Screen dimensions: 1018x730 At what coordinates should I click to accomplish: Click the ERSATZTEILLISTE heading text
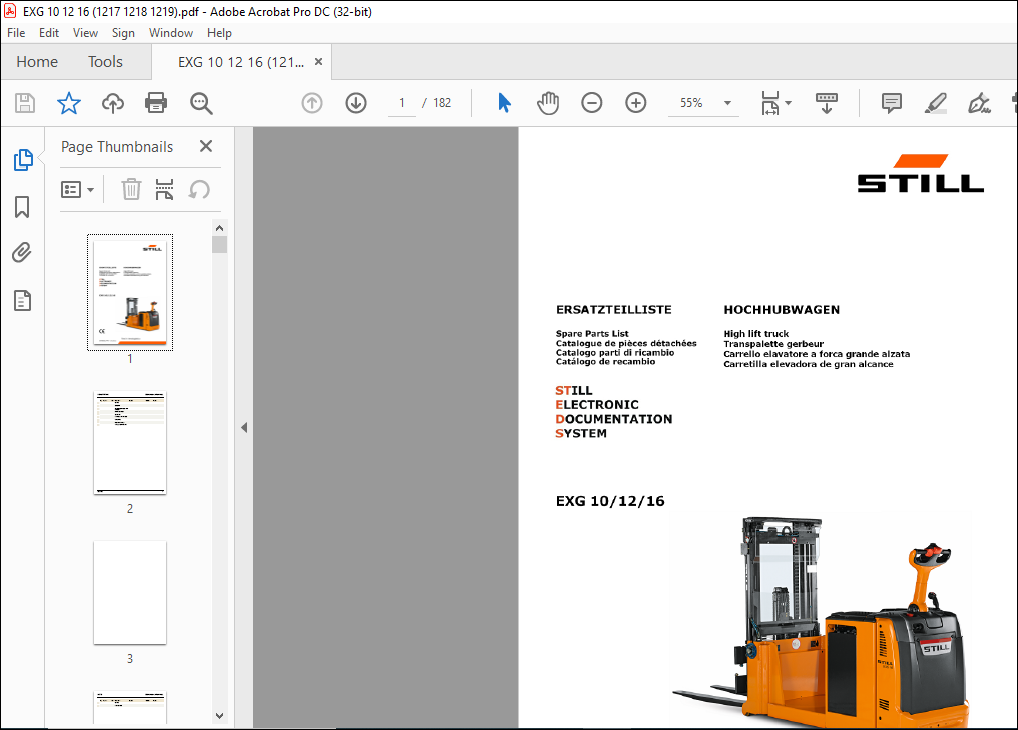click(614, 310)
